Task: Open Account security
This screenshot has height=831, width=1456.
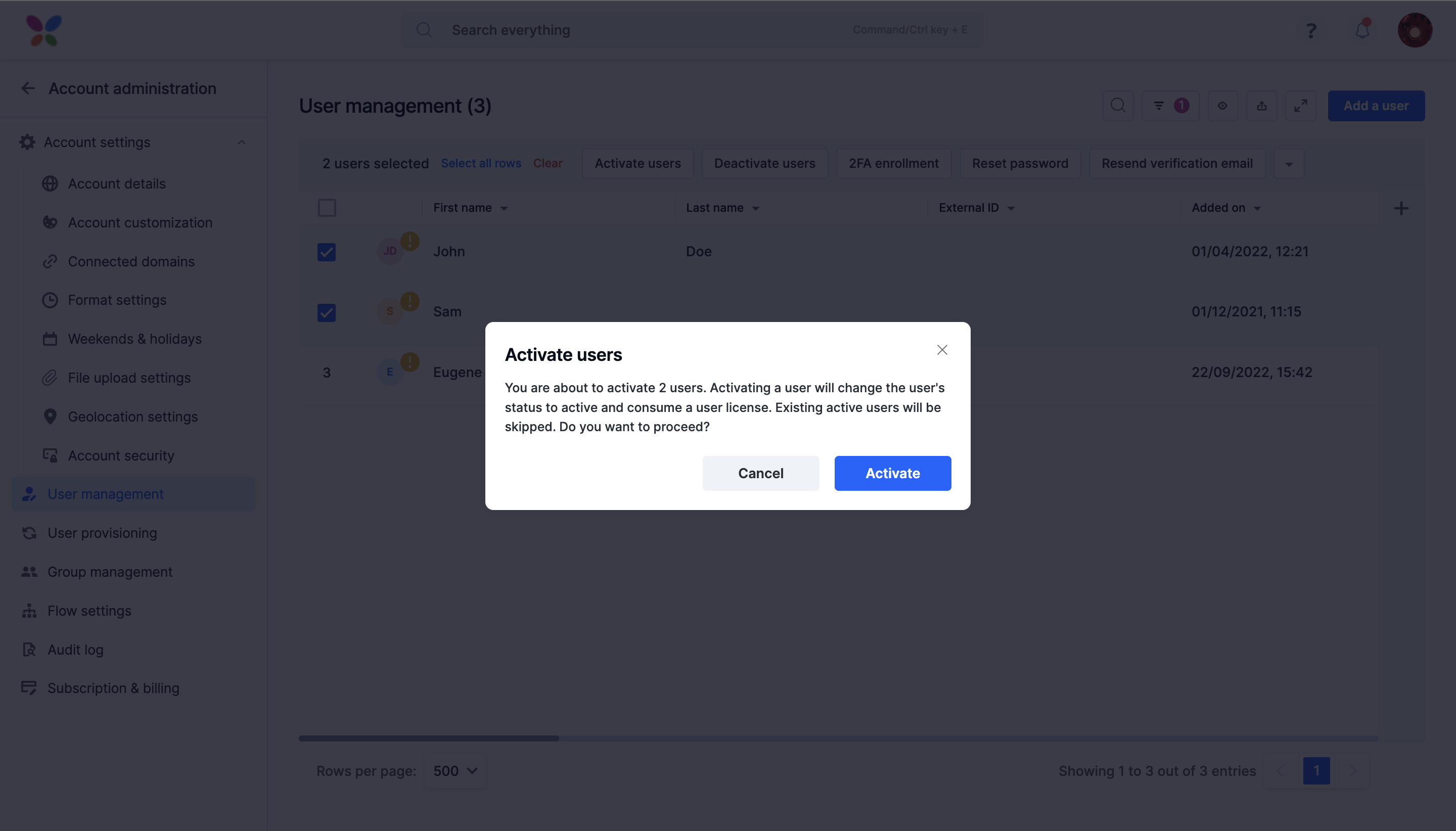Action: [x=121, y=455]
